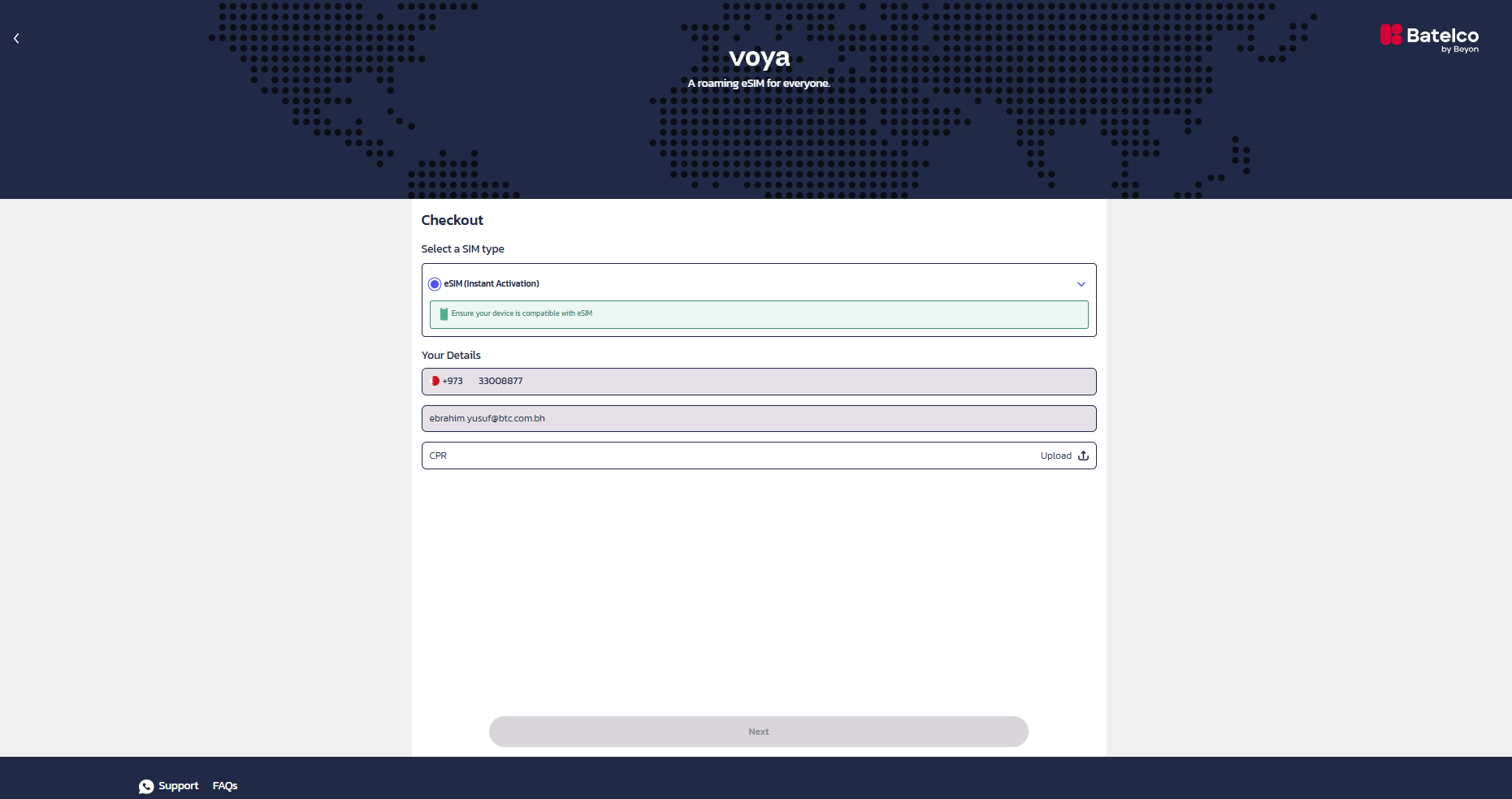Expand the SIM type chevron

(1081, 284)
